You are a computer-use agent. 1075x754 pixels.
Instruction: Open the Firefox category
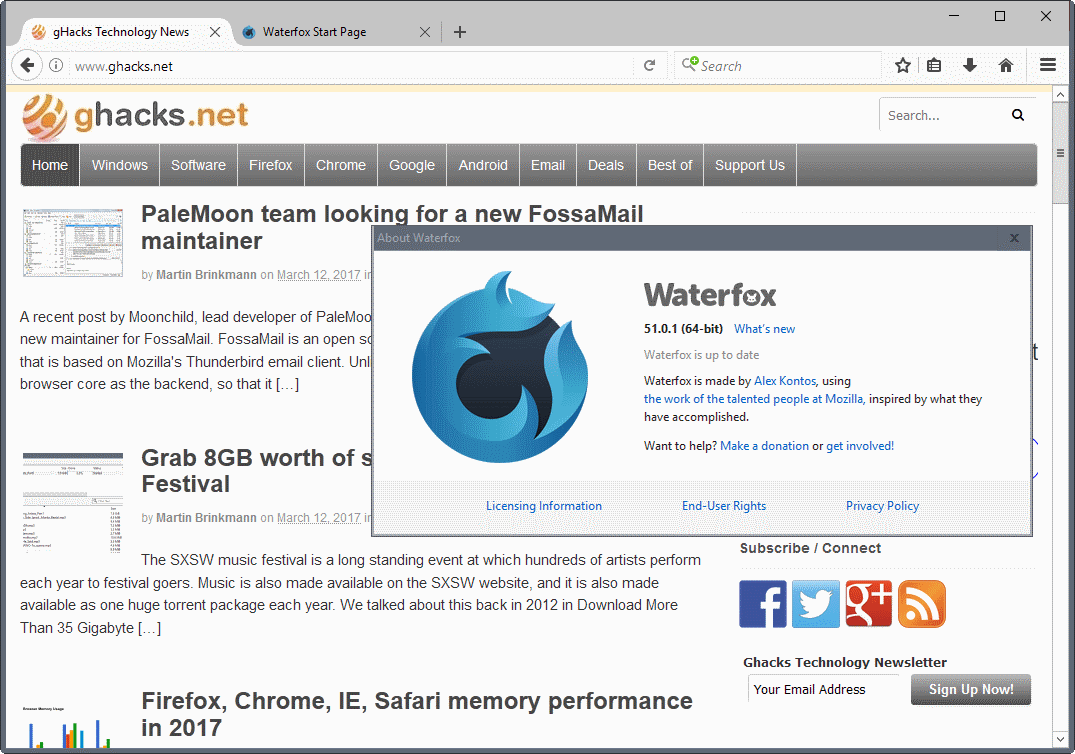pos(271,165)
